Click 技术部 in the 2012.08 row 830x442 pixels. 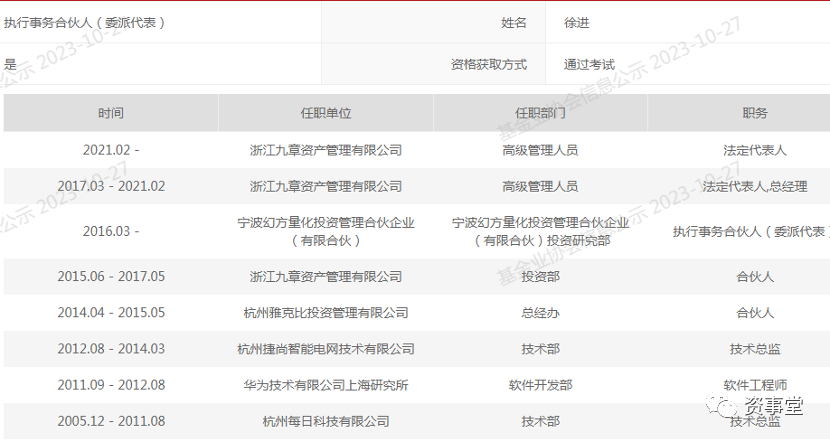(x=540, y=349)
